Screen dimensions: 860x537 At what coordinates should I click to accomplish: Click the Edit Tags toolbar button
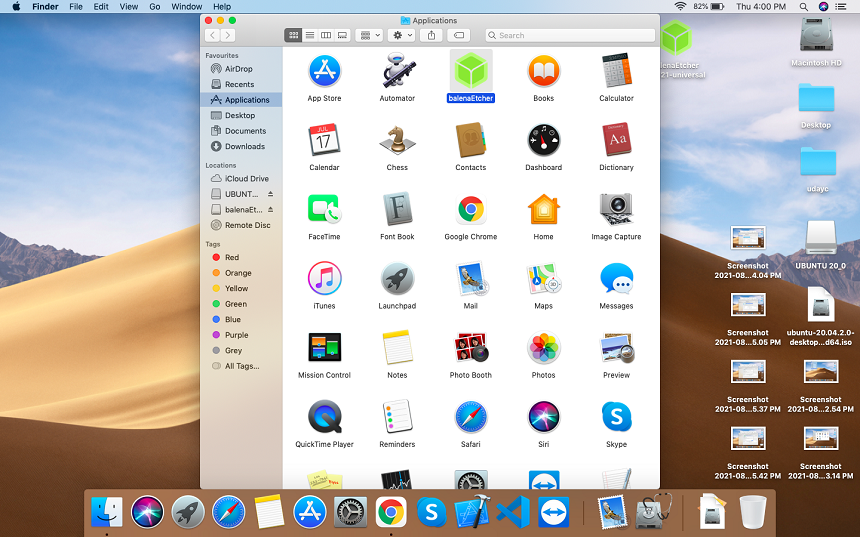(459, 35)
